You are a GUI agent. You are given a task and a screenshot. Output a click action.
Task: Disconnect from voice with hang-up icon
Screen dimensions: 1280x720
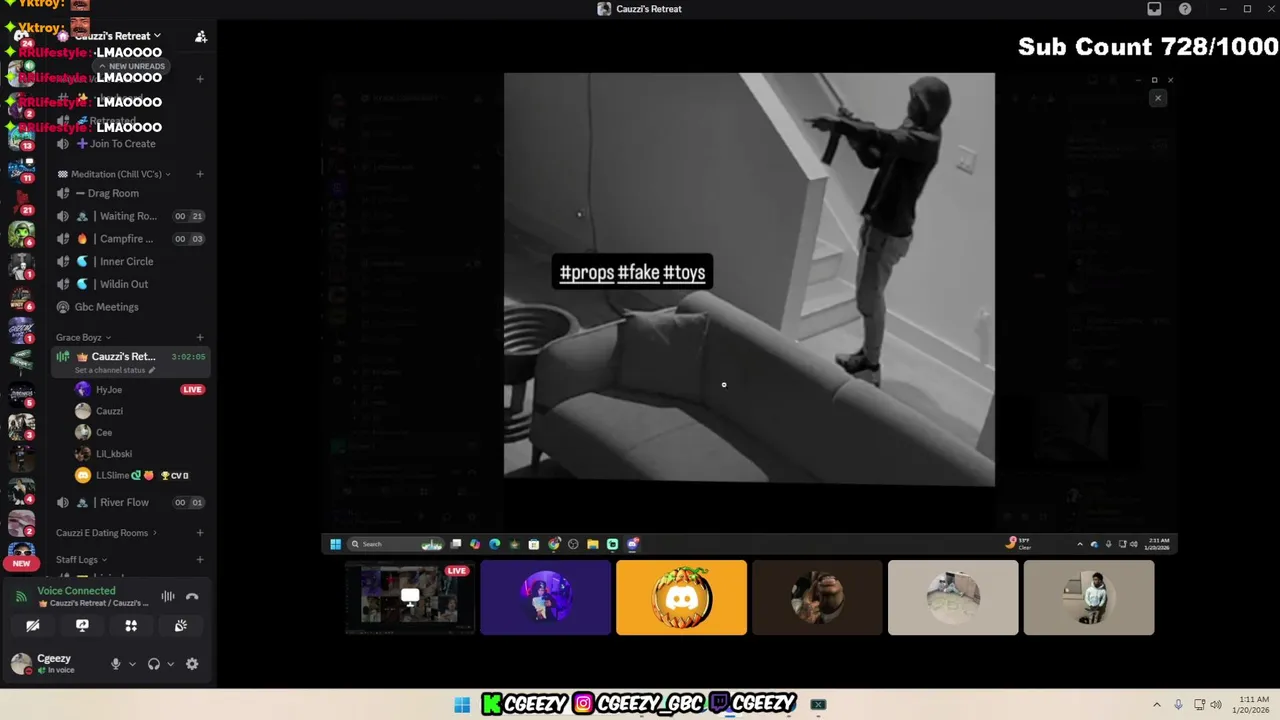click(192, 597)
